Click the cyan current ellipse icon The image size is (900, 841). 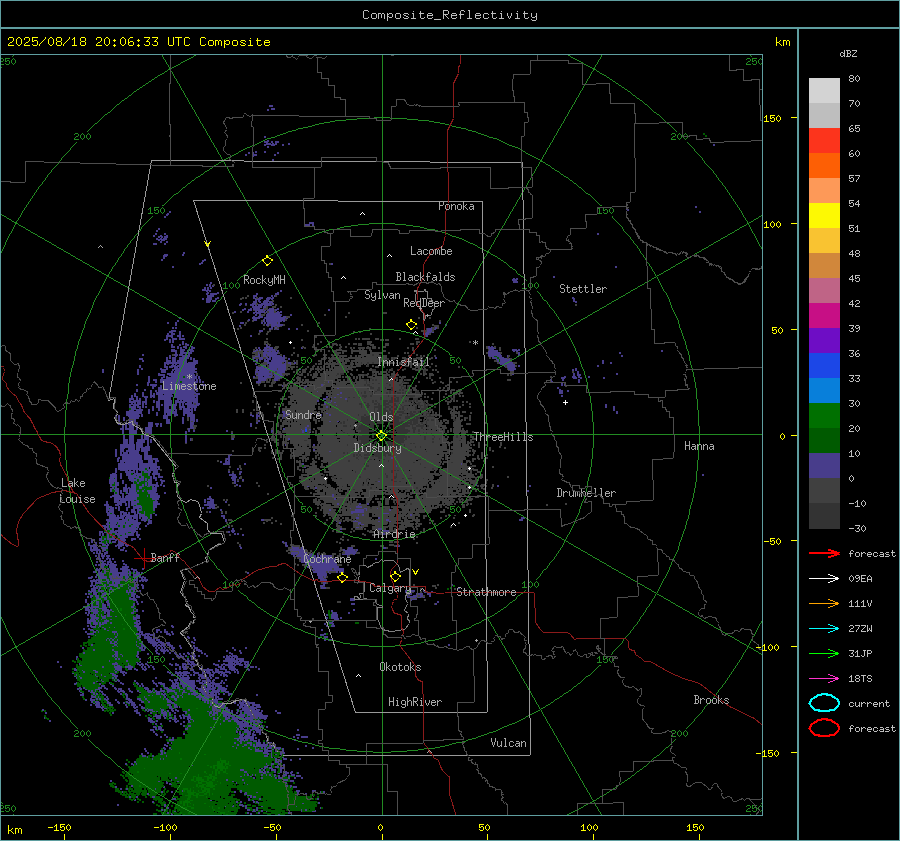click(x=824, y=703)
